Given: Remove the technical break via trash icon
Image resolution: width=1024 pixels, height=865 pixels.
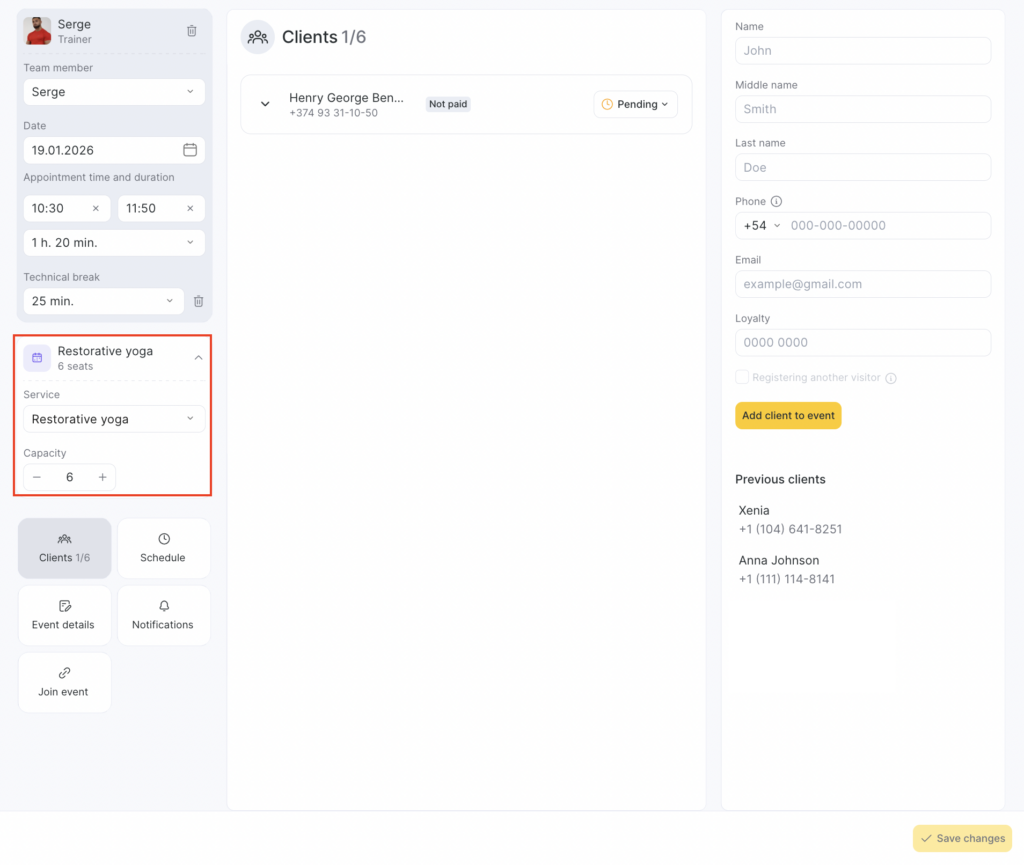Looking at the screenshot, I should click(198, 301).
